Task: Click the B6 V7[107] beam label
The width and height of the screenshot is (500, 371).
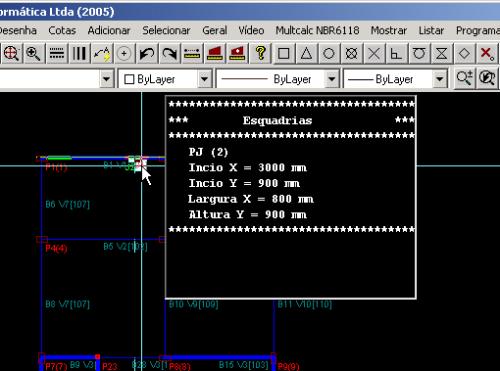Action: pos(68,204)
